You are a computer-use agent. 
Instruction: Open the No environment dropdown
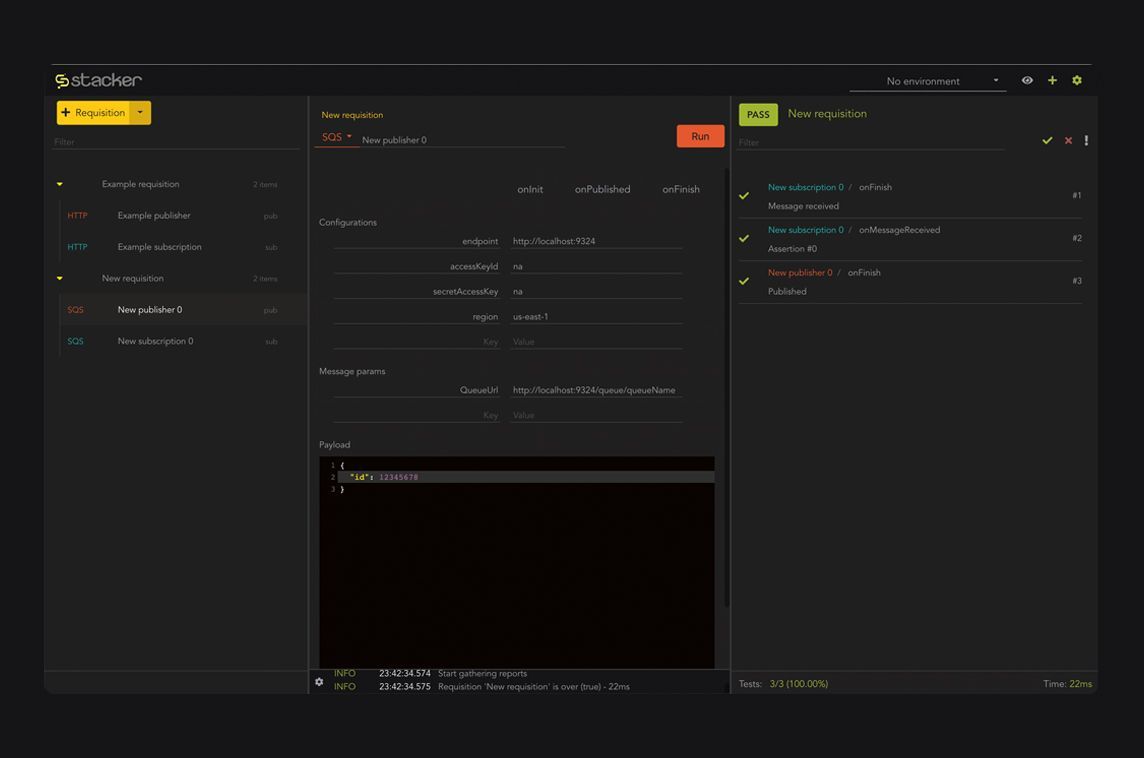927,81
